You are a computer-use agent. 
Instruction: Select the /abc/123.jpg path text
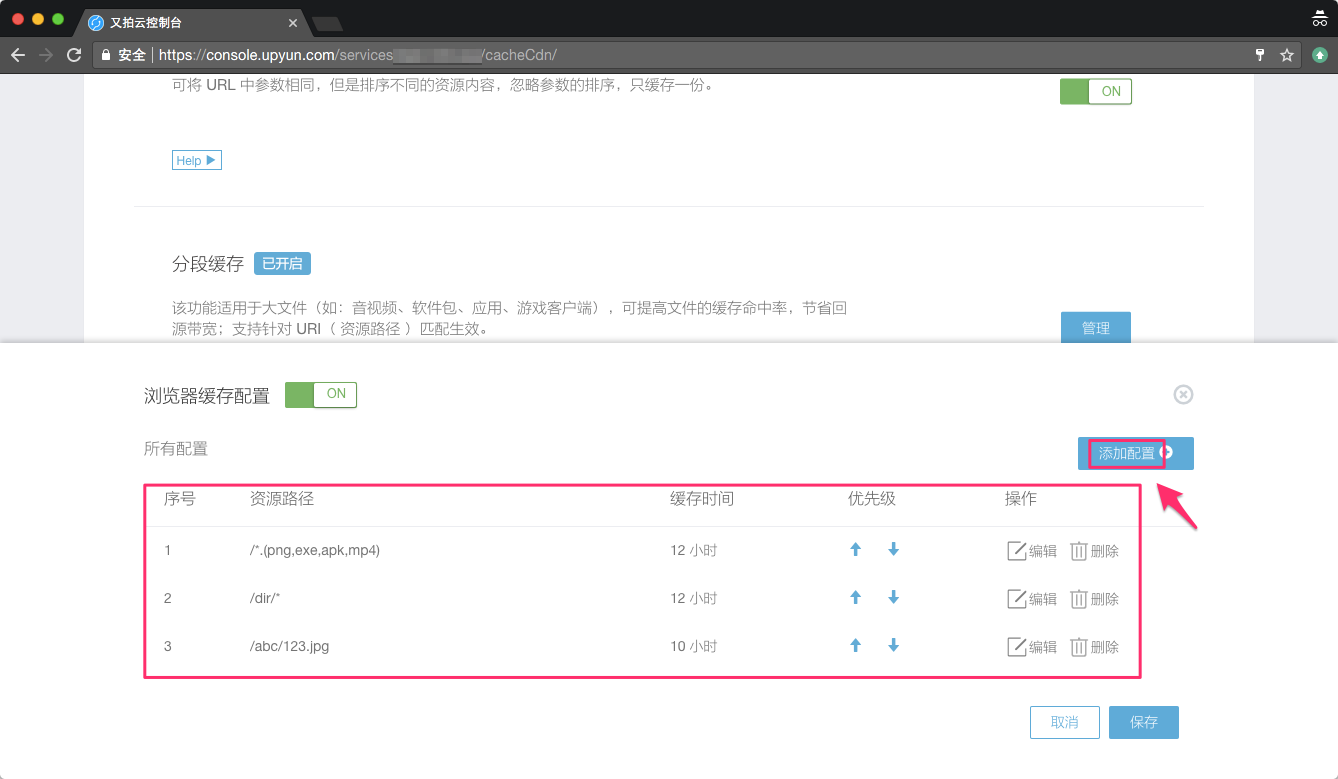coord(290,646)
